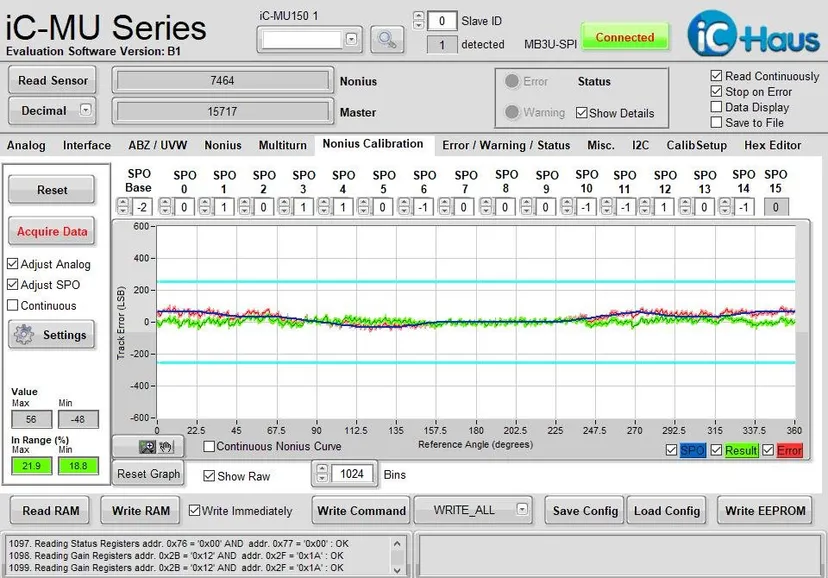Click the graph pan hand icon

166,447
